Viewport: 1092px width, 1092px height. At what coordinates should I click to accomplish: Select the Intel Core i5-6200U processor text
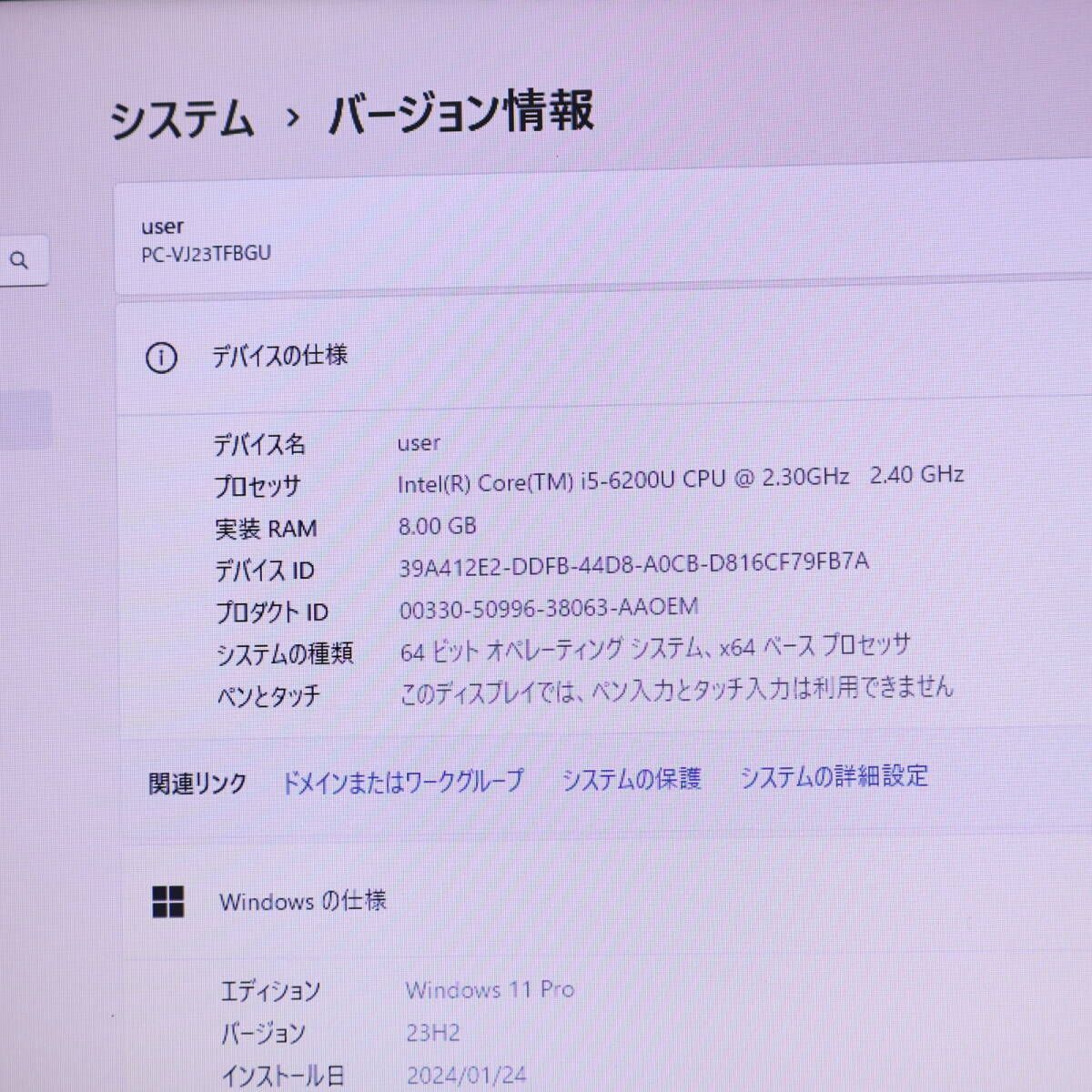[x=680, y=478]
